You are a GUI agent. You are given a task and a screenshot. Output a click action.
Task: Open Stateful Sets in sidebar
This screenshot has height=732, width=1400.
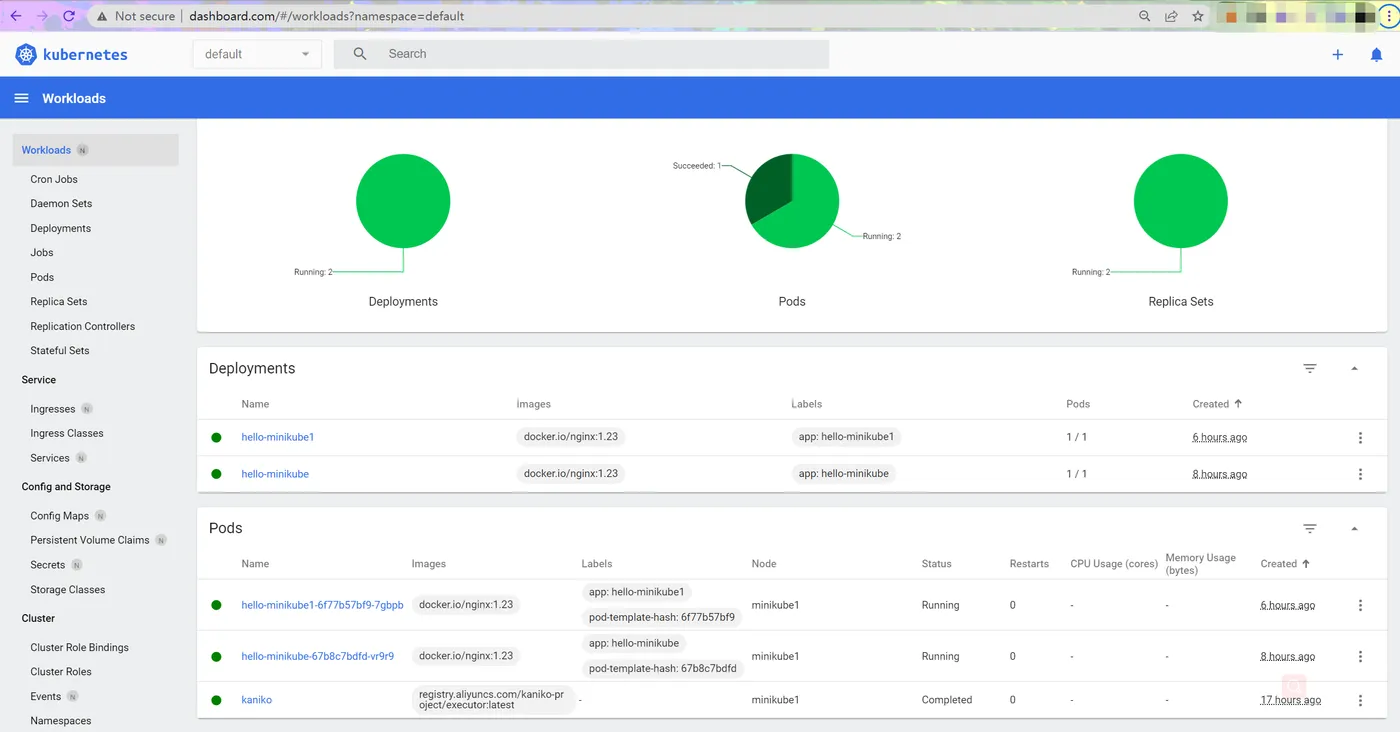(60, 350)
